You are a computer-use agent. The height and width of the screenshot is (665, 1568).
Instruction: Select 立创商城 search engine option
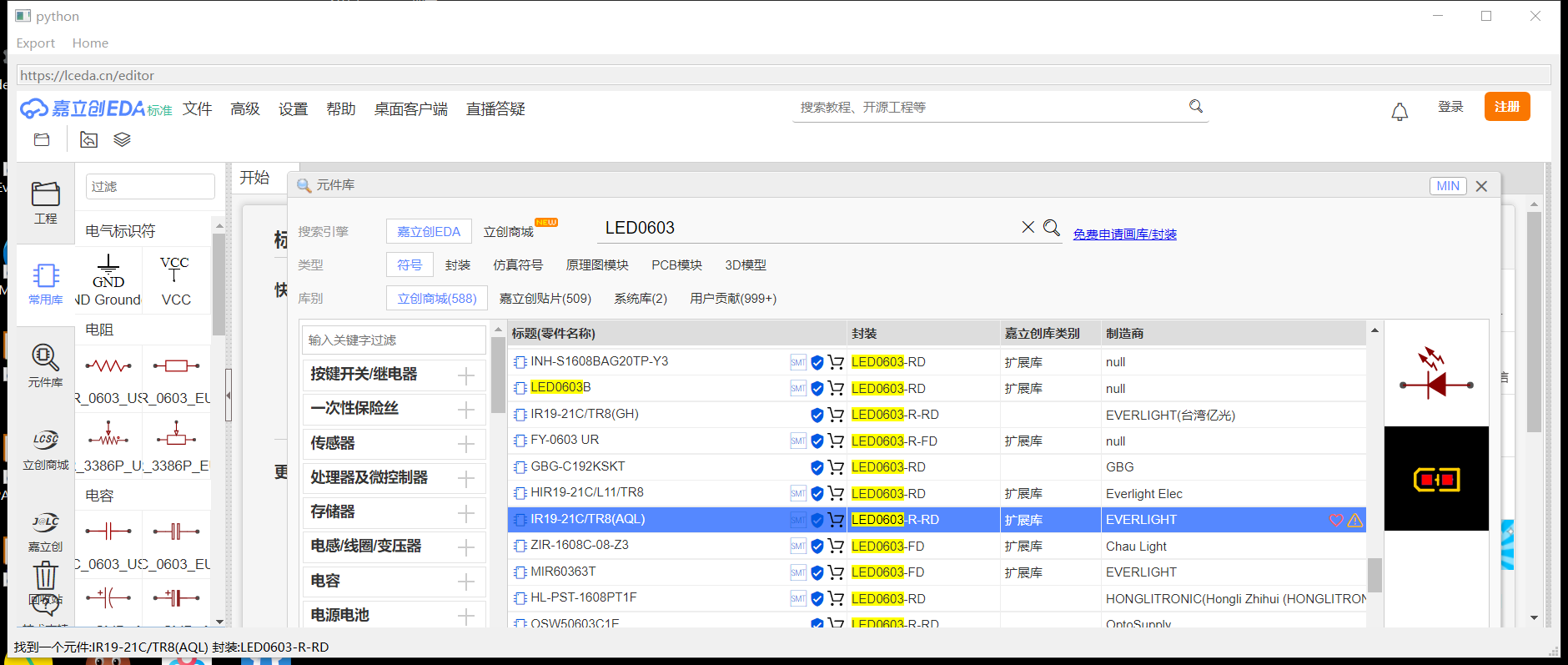click(x=509, y=231)
